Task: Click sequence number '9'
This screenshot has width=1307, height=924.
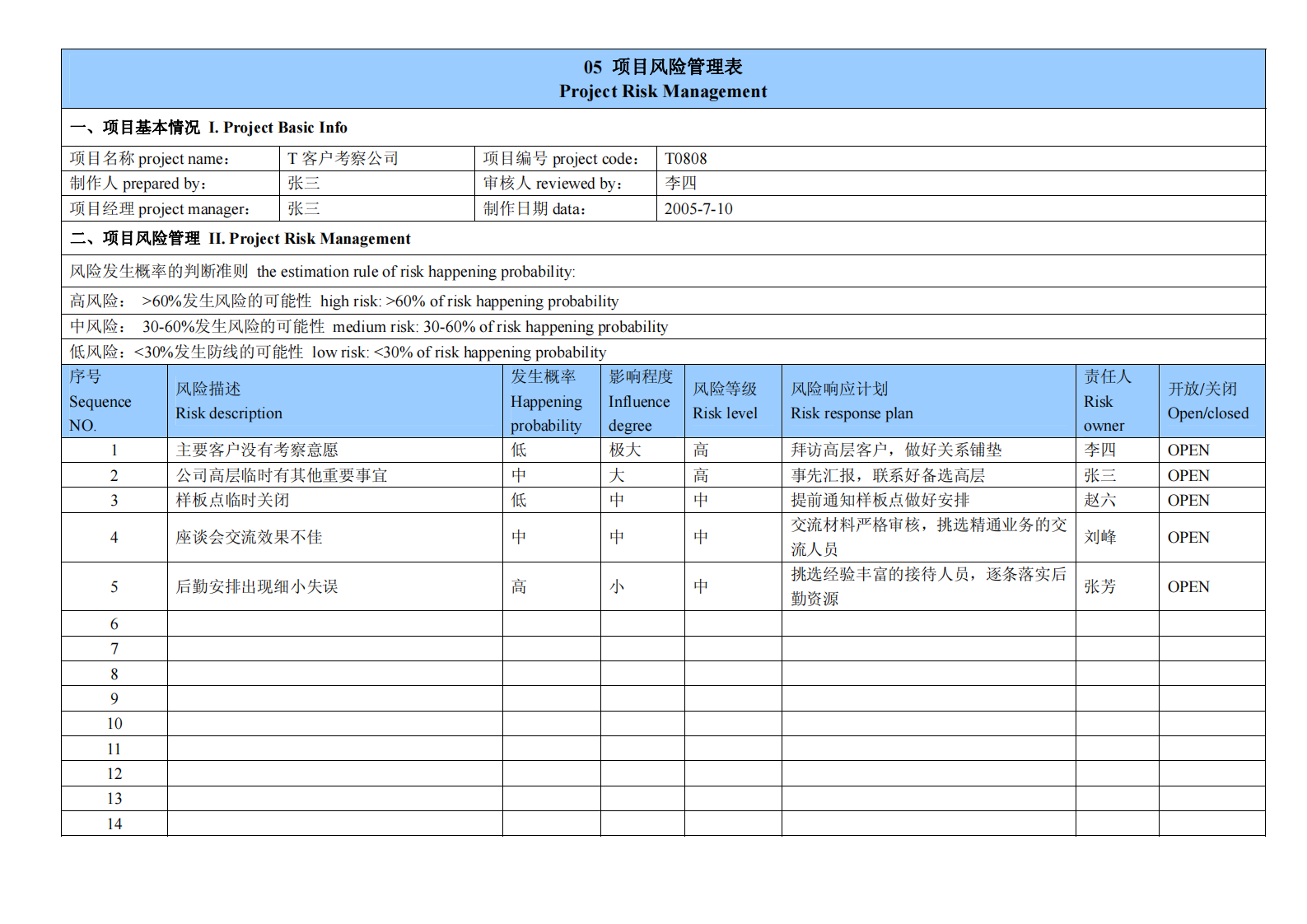Action: click(114, 699)
